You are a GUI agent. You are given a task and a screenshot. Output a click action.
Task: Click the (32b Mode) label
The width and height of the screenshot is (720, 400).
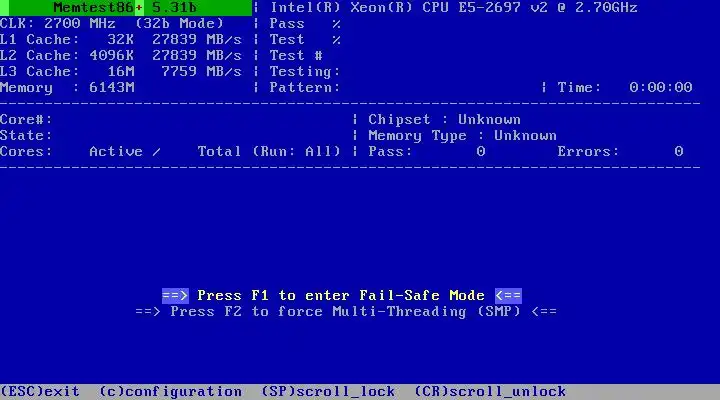click(x=179, y=23)
